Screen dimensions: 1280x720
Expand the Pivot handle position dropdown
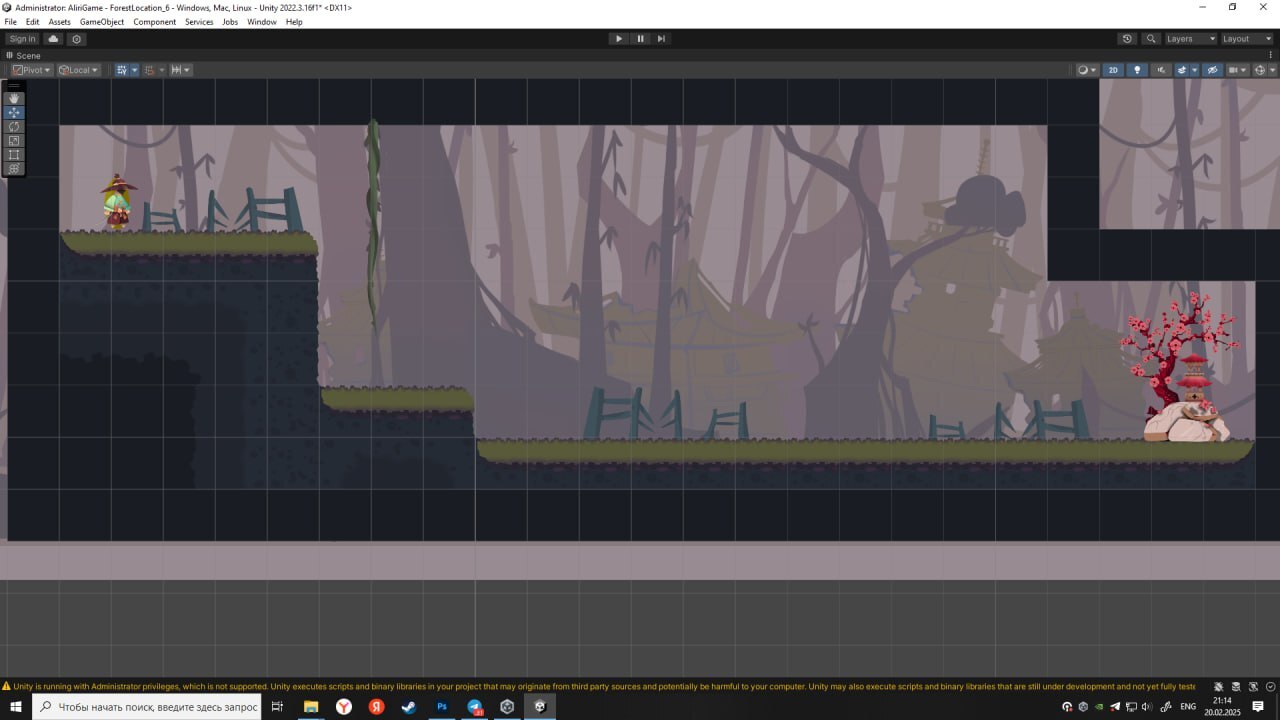[x=32, y=70]
